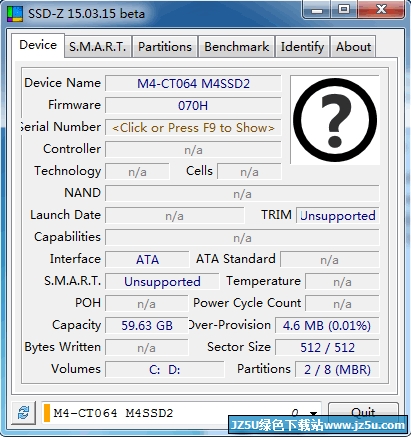411x437 pixels.
Task: Click the Sector Size value 512 / 512
Action: (x=327, y=347)
